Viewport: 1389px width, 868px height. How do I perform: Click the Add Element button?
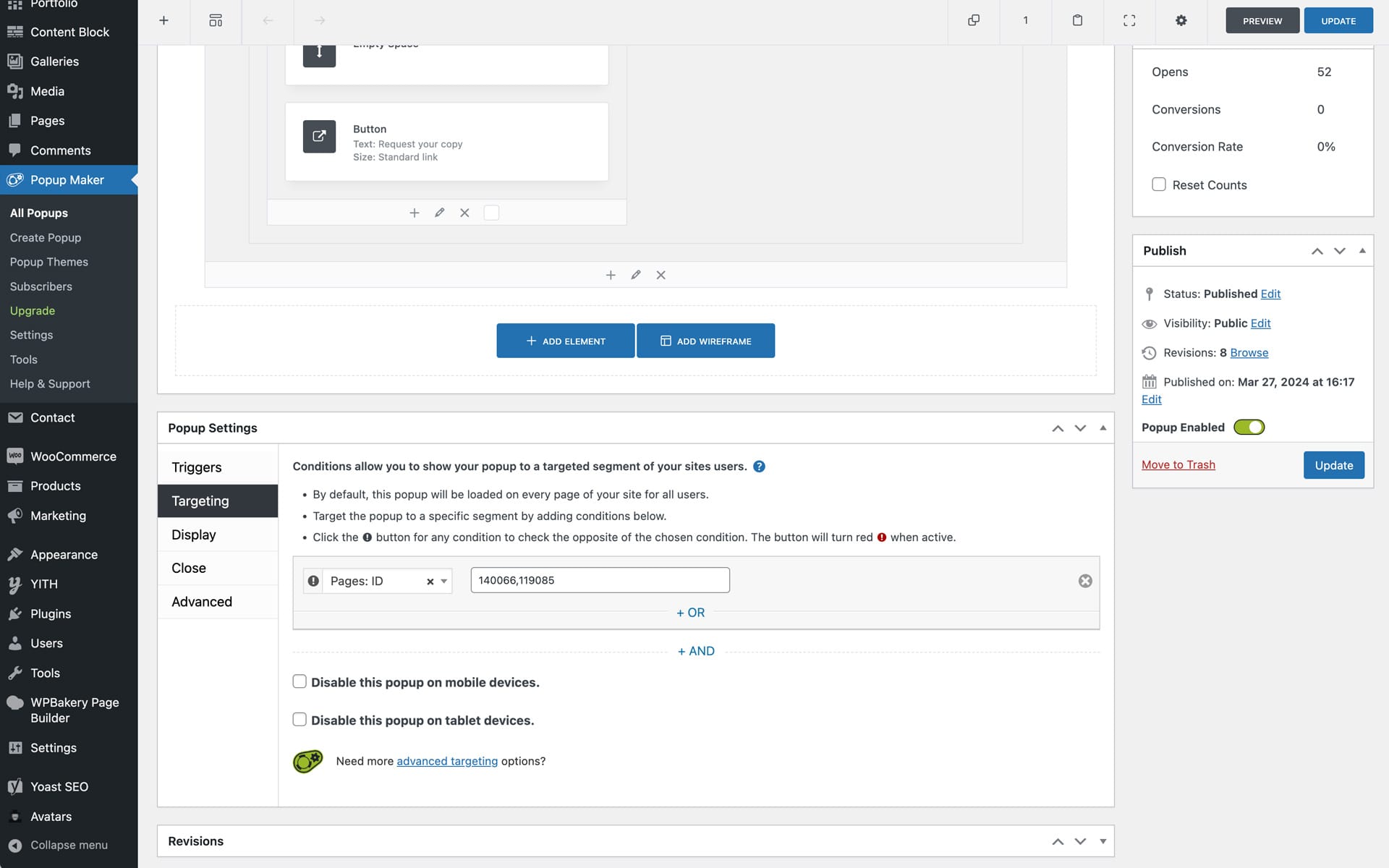pos(565,341)
